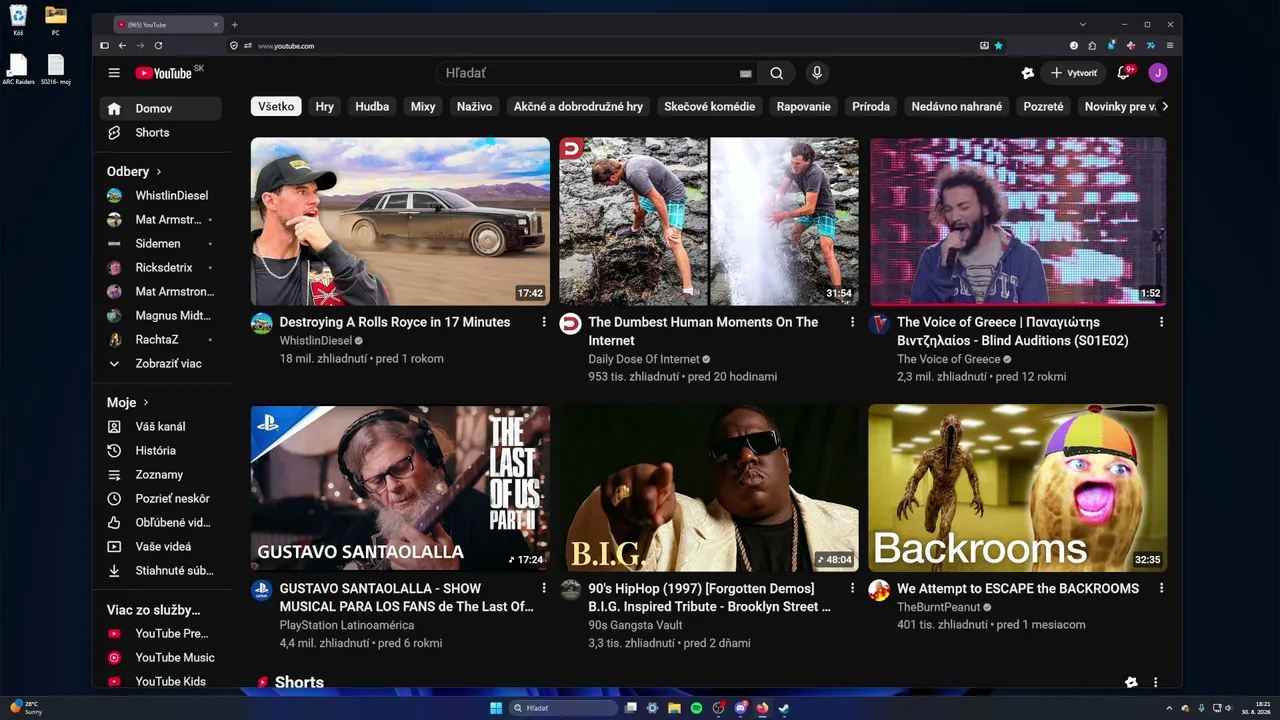This screenshot has height=720, width=1280.
Task: Open the on-screen keyboard in search box
Action: [x=745, y=73]
